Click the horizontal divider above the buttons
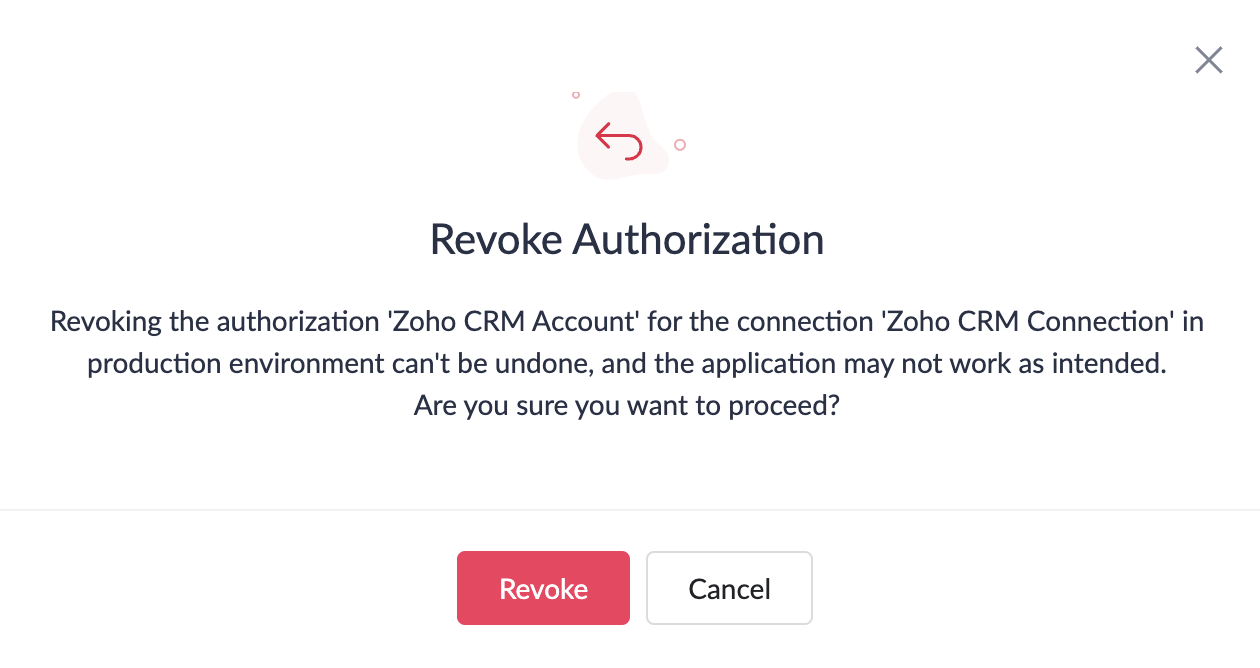 [x=630, y=510]
